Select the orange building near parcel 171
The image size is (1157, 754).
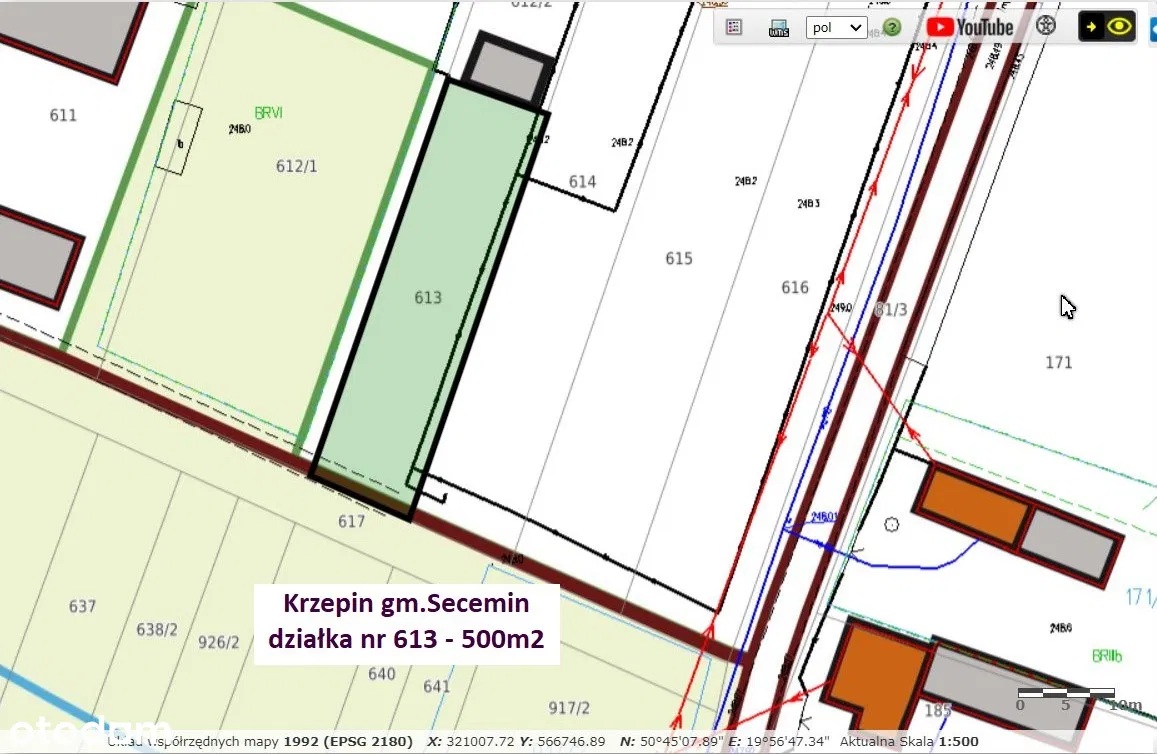[972, 505]
